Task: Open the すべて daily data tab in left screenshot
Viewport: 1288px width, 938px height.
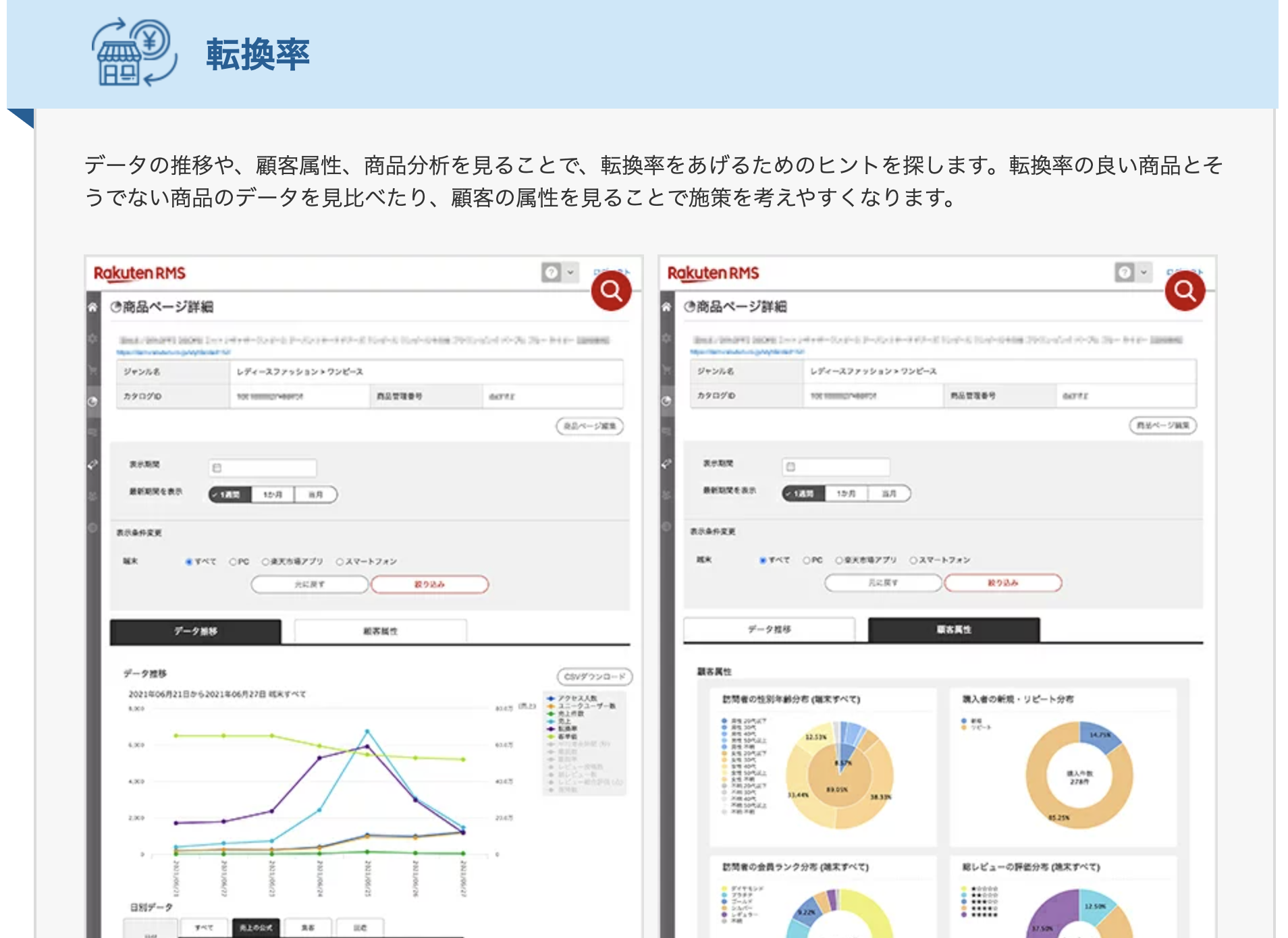Action: [204, 928]
